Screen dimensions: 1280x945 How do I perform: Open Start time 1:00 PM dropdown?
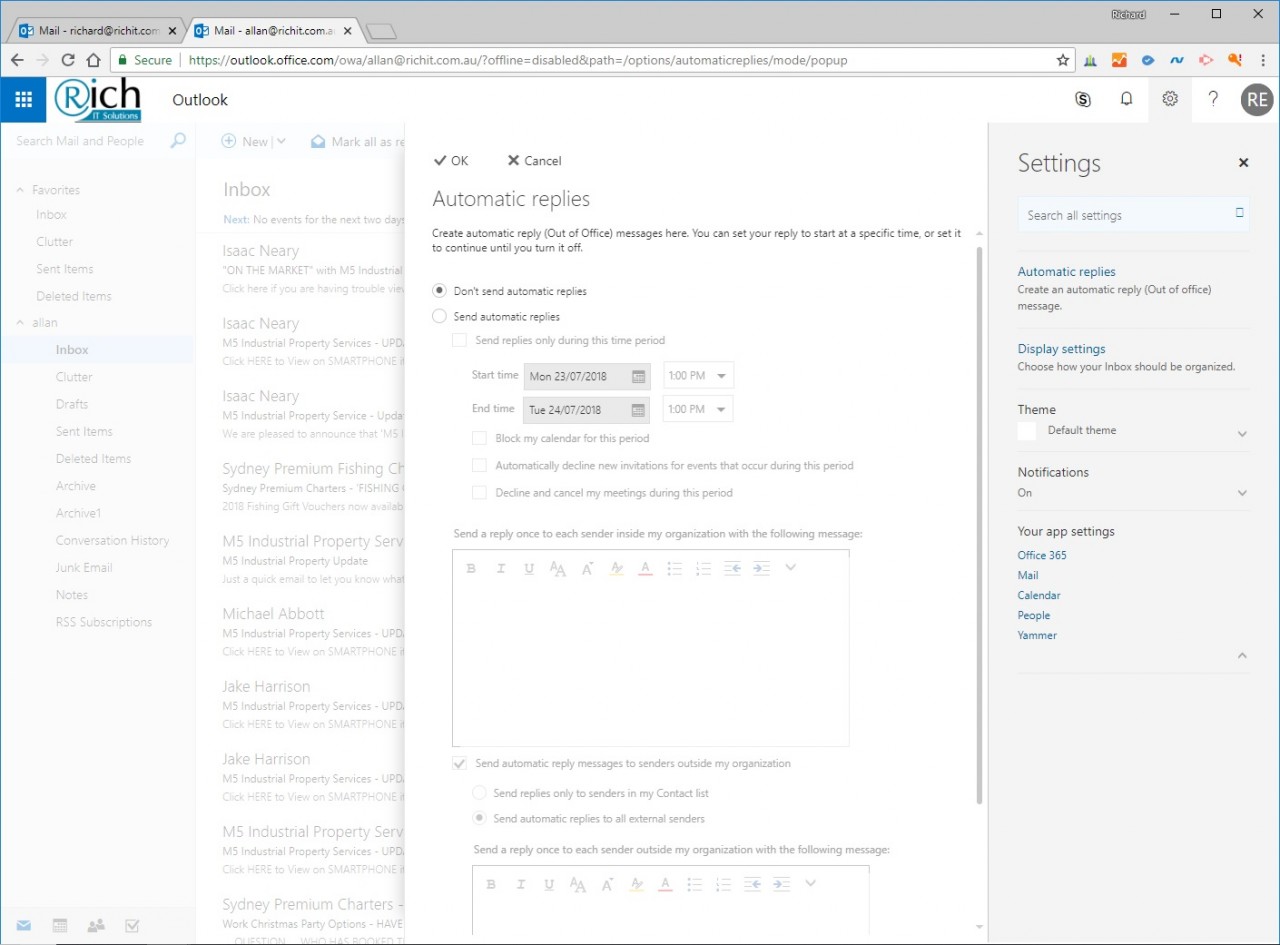click(698, 376)
